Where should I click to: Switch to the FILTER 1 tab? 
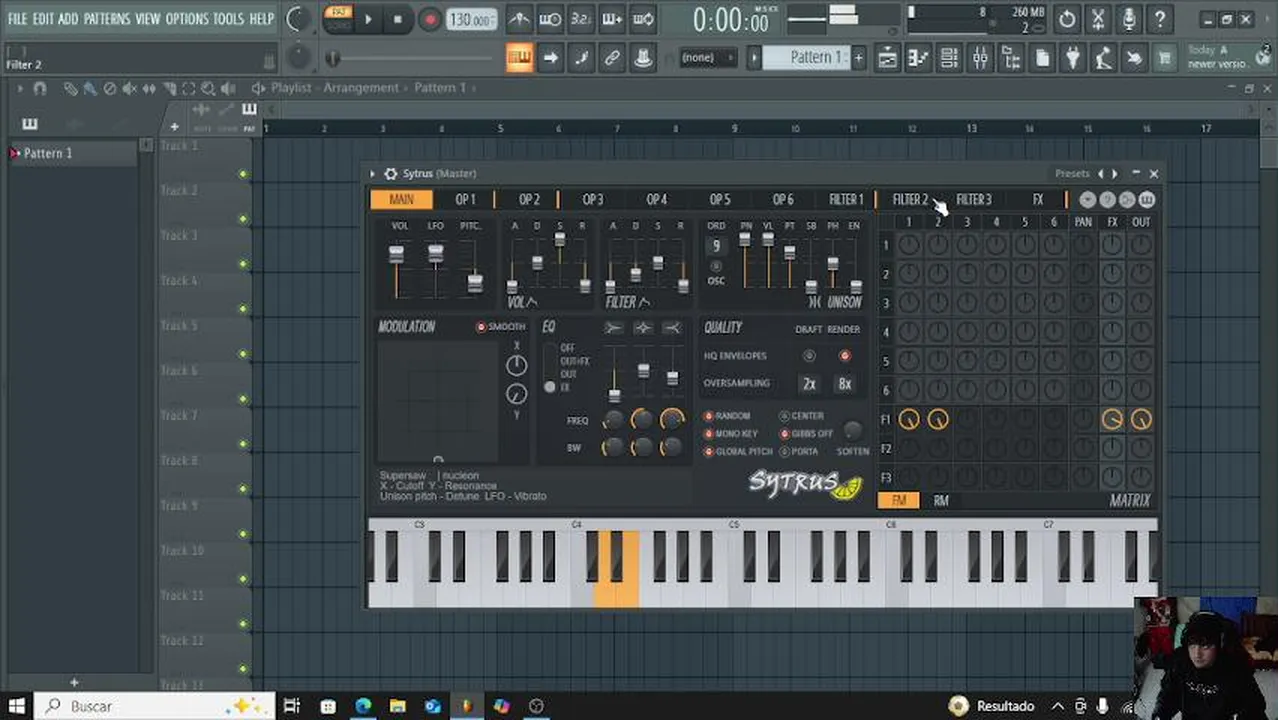[x=846, y=200]
